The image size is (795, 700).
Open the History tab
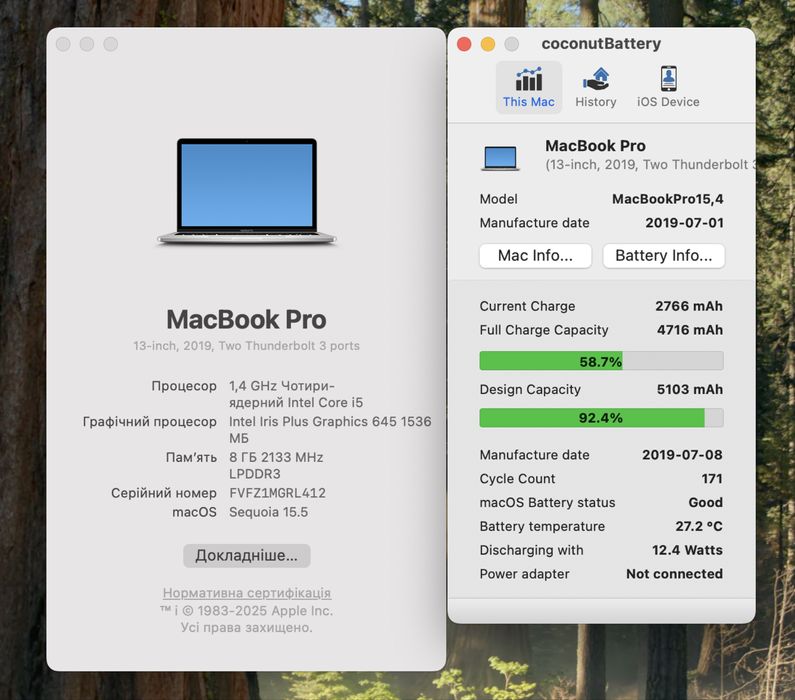click(x=596, y=87)
